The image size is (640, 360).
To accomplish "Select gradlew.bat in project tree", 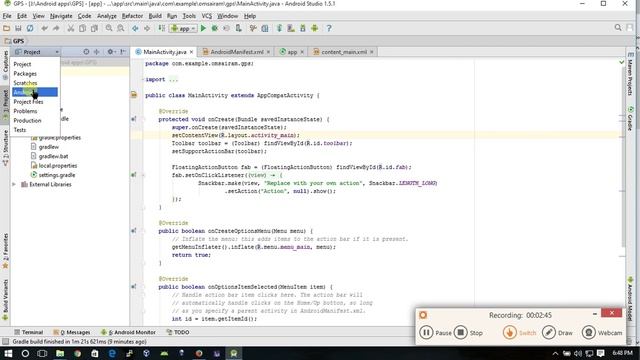I will 49,156.
